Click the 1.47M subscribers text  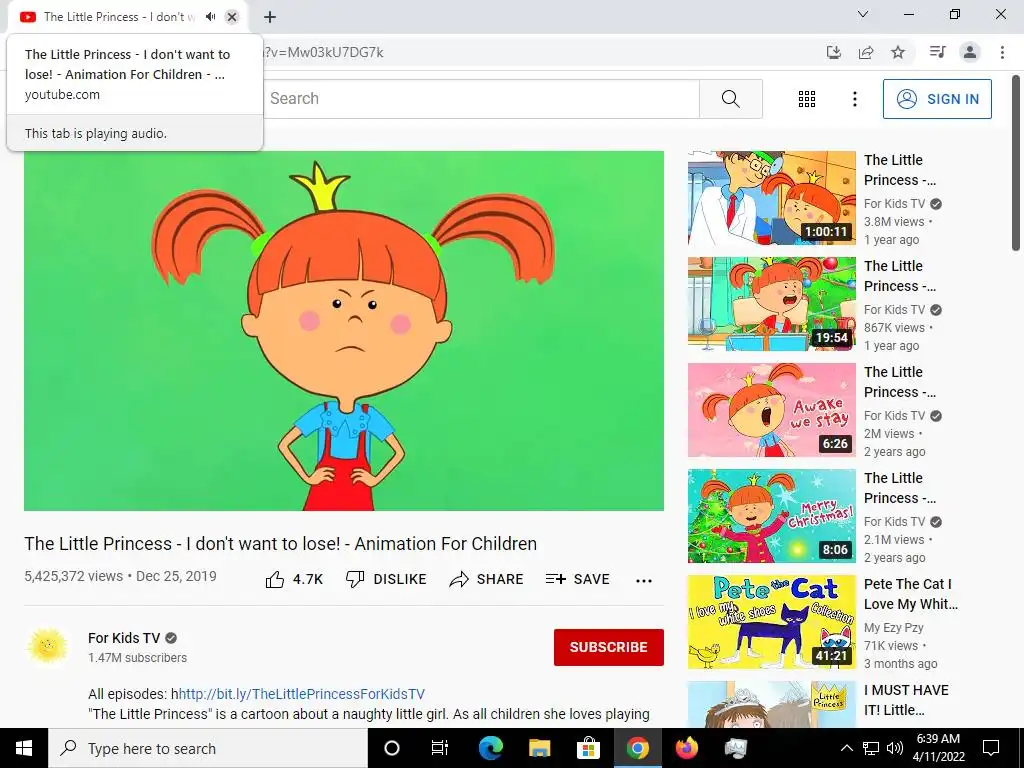[137, 658]
